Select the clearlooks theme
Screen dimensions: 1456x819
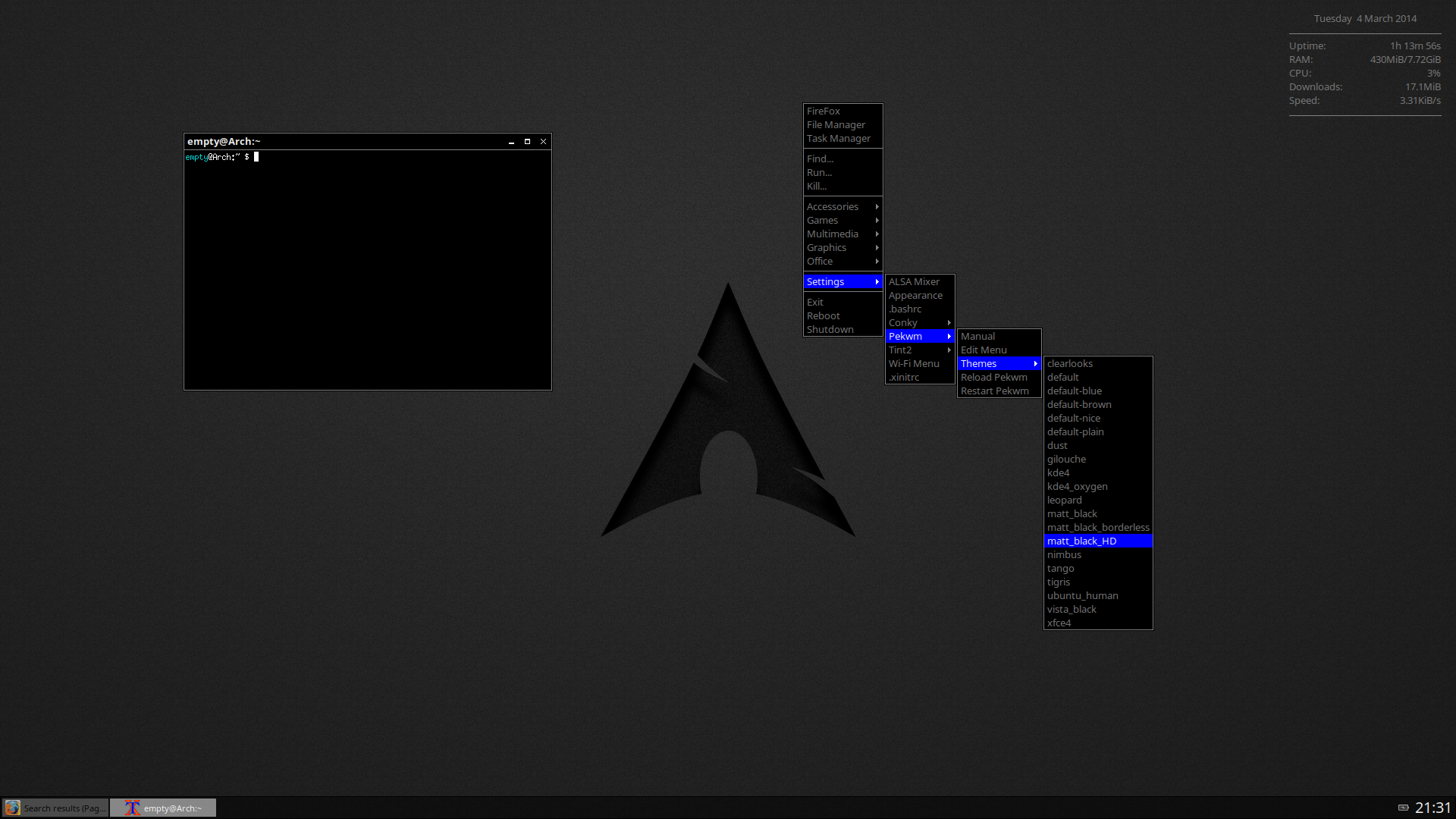[x=1098, y=363]
